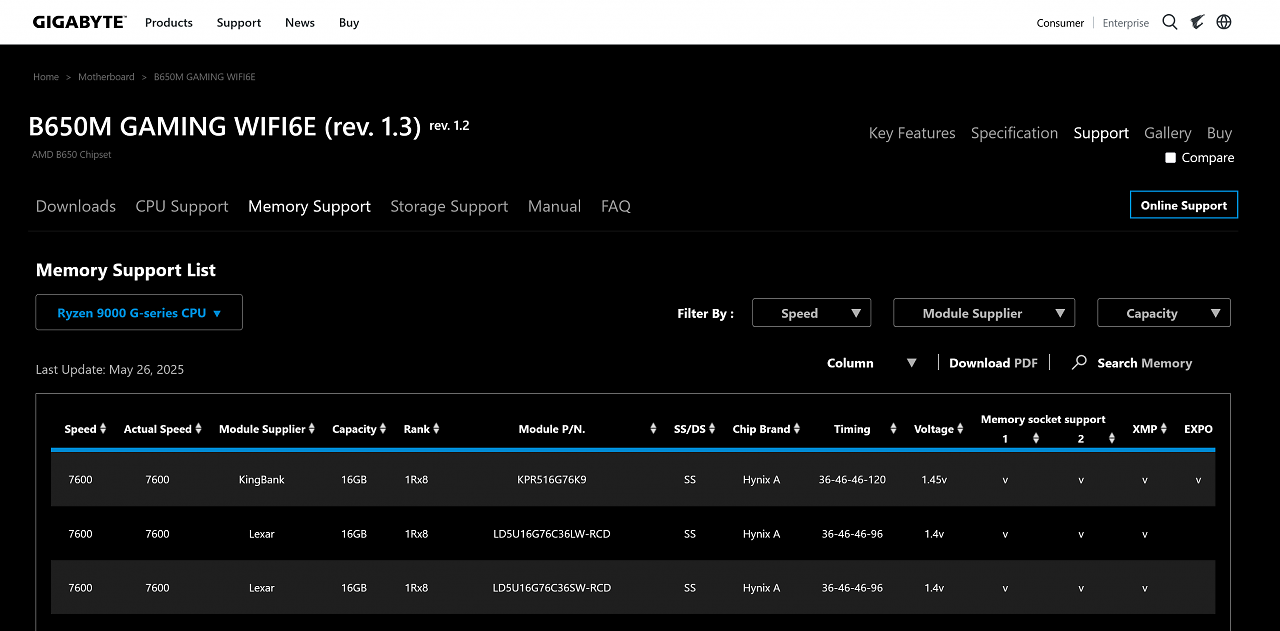Sort by Chip Brand column arrows

tap(798, 429)
